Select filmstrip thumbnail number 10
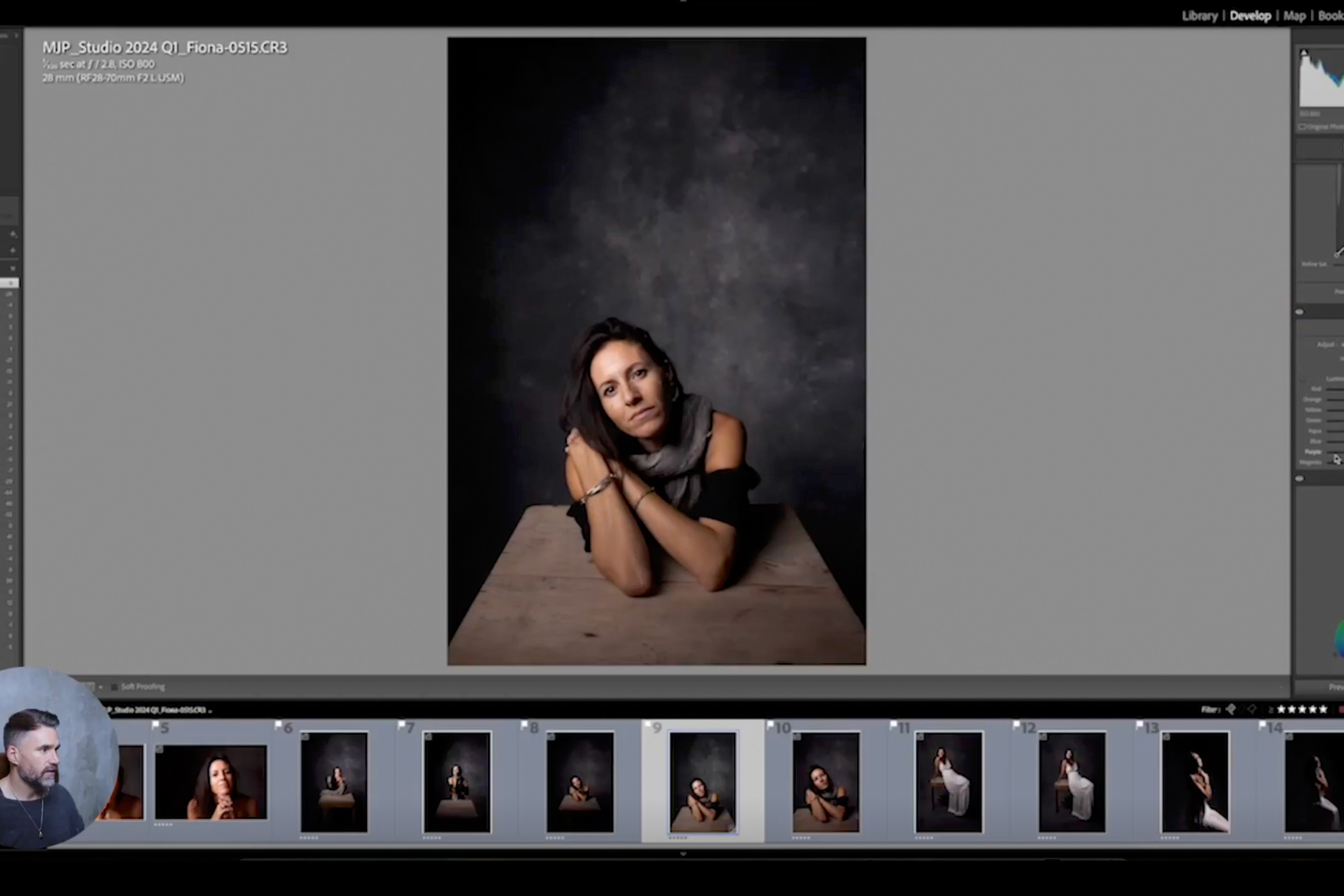1344x896 pixels. click(826, 782)
